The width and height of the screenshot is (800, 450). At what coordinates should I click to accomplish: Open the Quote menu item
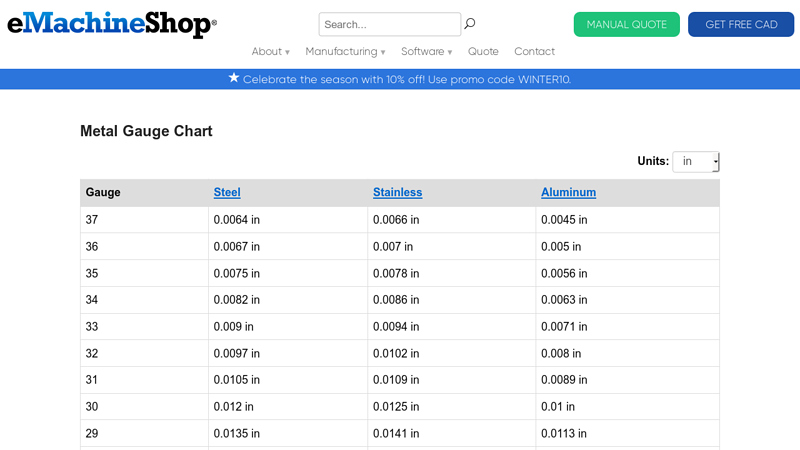coord(483,52)
